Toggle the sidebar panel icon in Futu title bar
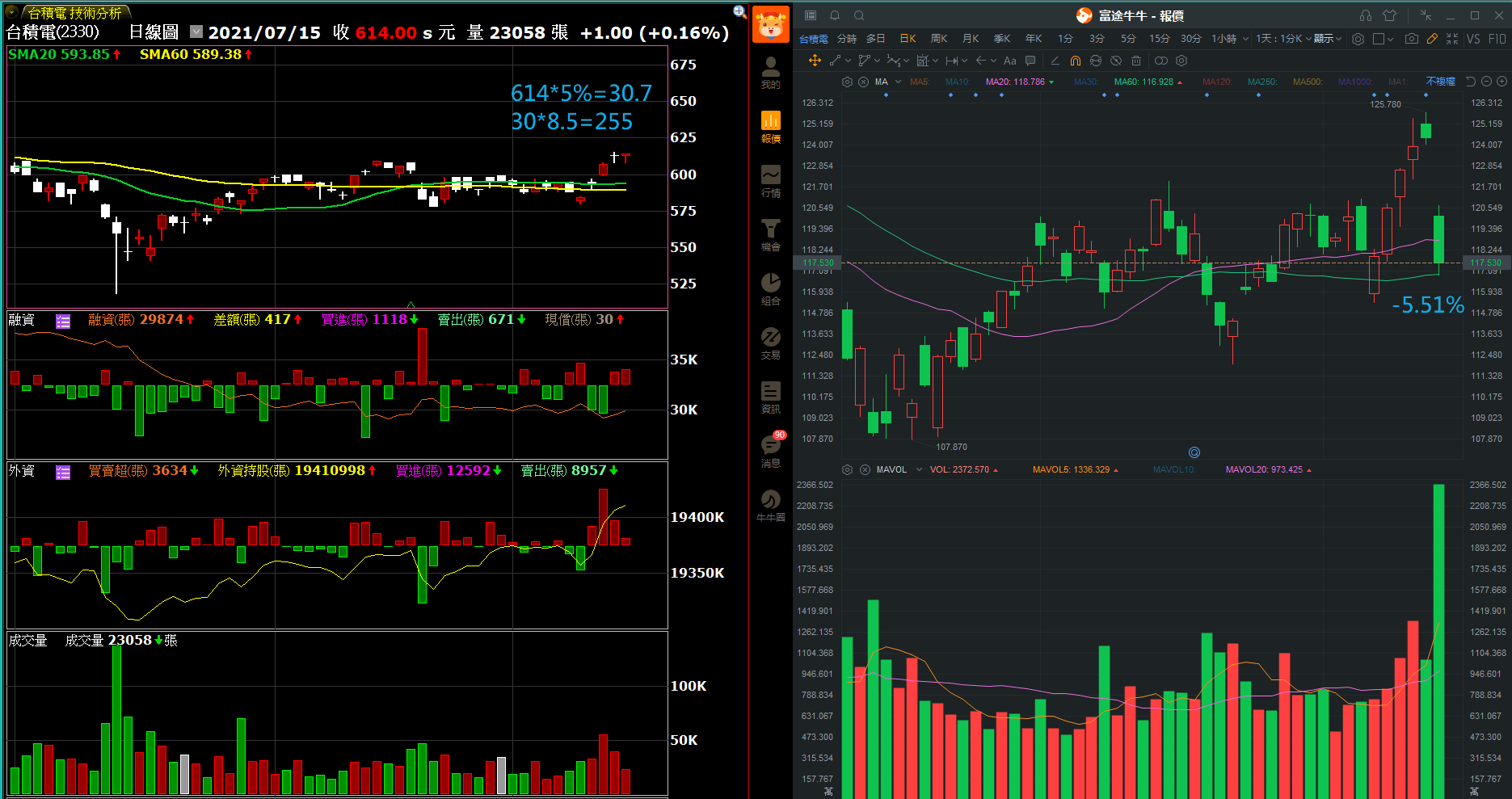This screenshot has width=1512, height=799. coord(811,15)
